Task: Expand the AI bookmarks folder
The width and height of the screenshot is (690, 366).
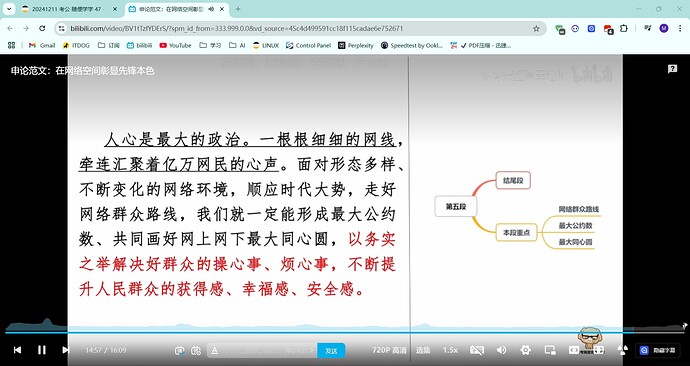Action: (x=237, y=45)
